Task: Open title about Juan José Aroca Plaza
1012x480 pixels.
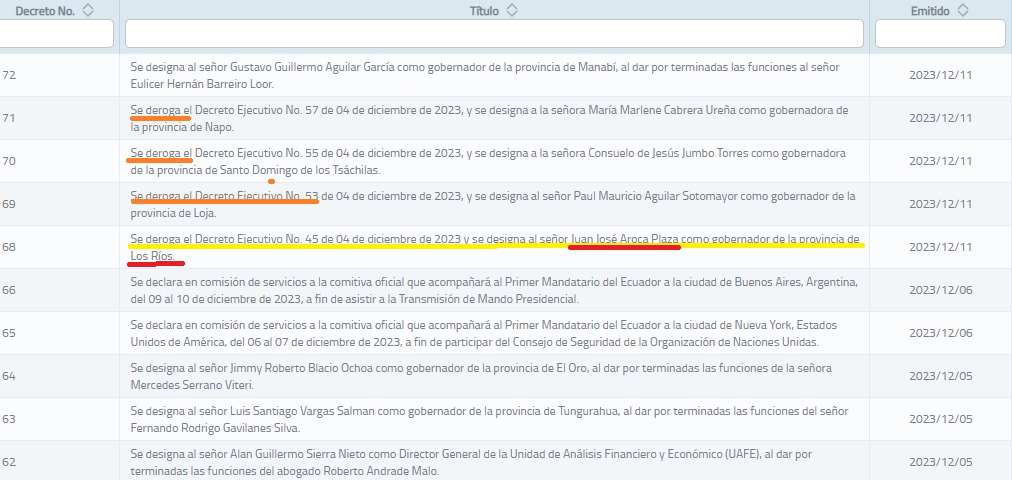Action: pos(494,247)
